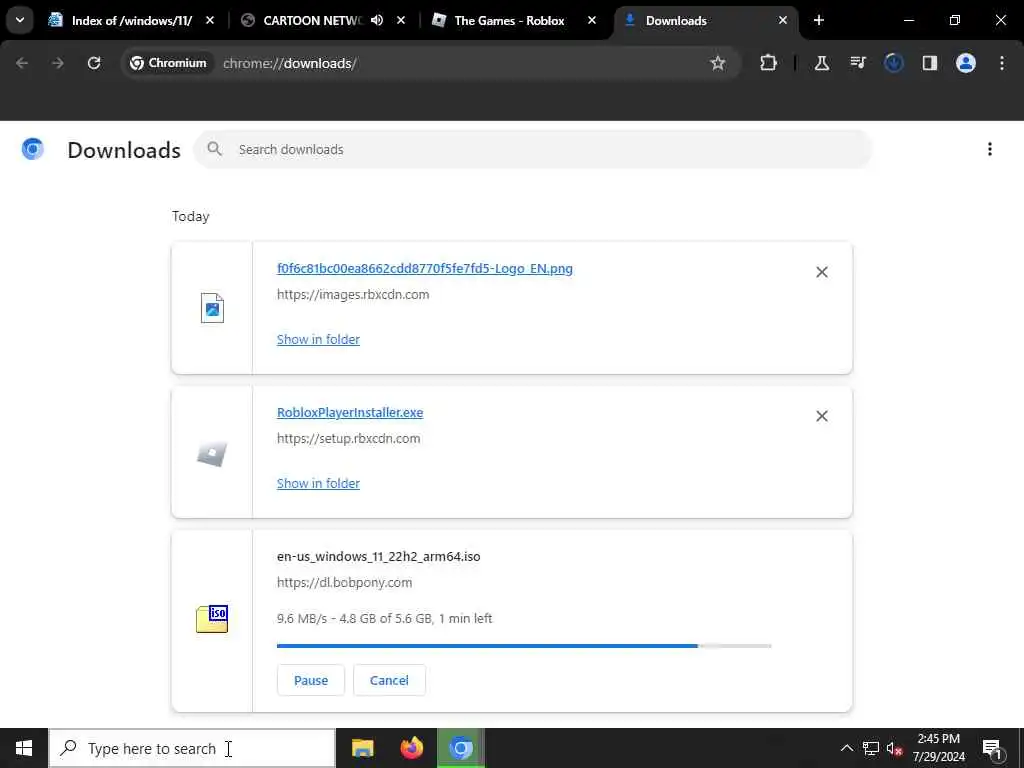Viewport: 1024px width, 768px height.
Task: Mute the CARTOON NETWORK tab audio icon
Action: pyautogui.click(x=377, y=21)
